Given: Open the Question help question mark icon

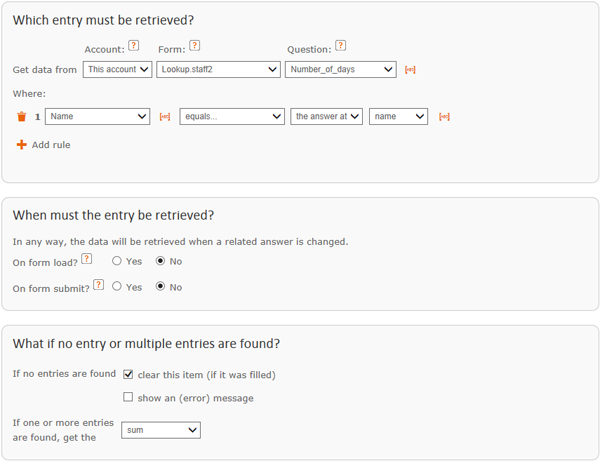Looking at the screenshot, I should (x=341, y=46).
